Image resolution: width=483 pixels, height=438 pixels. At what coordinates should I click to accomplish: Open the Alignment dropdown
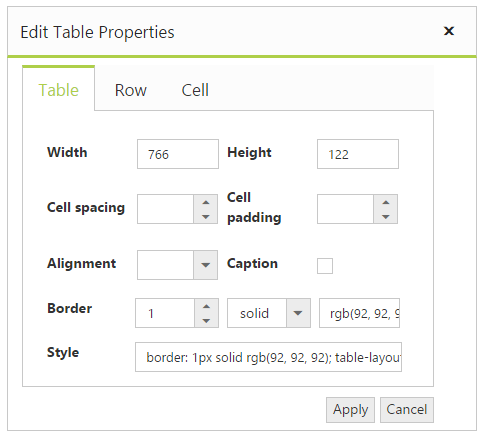tap(206, 265)
